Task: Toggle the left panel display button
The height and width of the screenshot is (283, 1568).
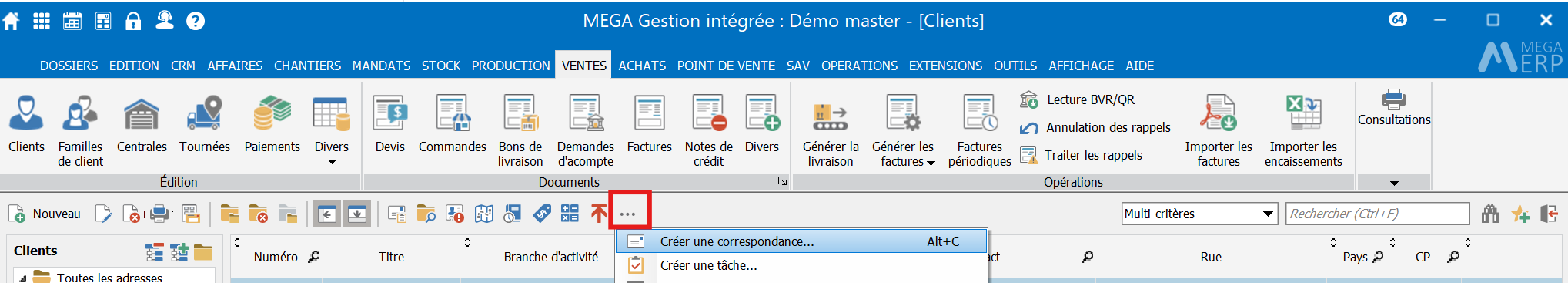Action: click(327, 214)
